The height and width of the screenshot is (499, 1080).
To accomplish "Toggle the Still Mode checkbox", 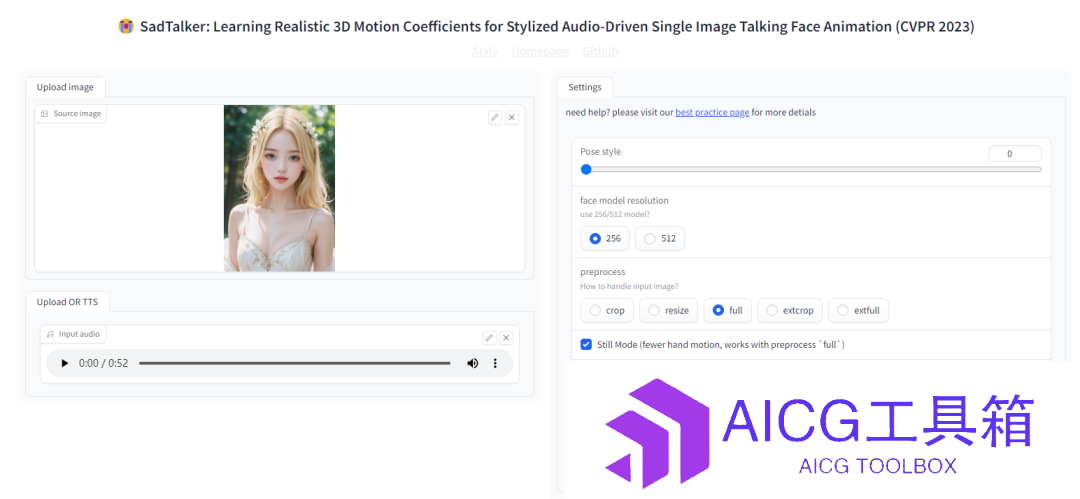I will point(586,344).
